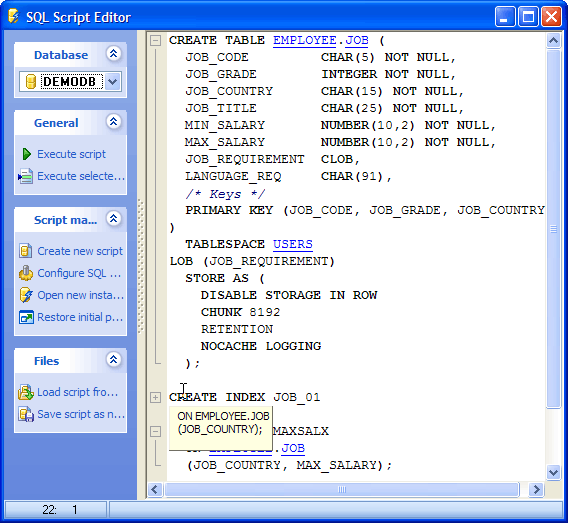Screen dimensions: 568x523
Task: Click the vertical scrollbar down arrow
Action: coord(554,473)
